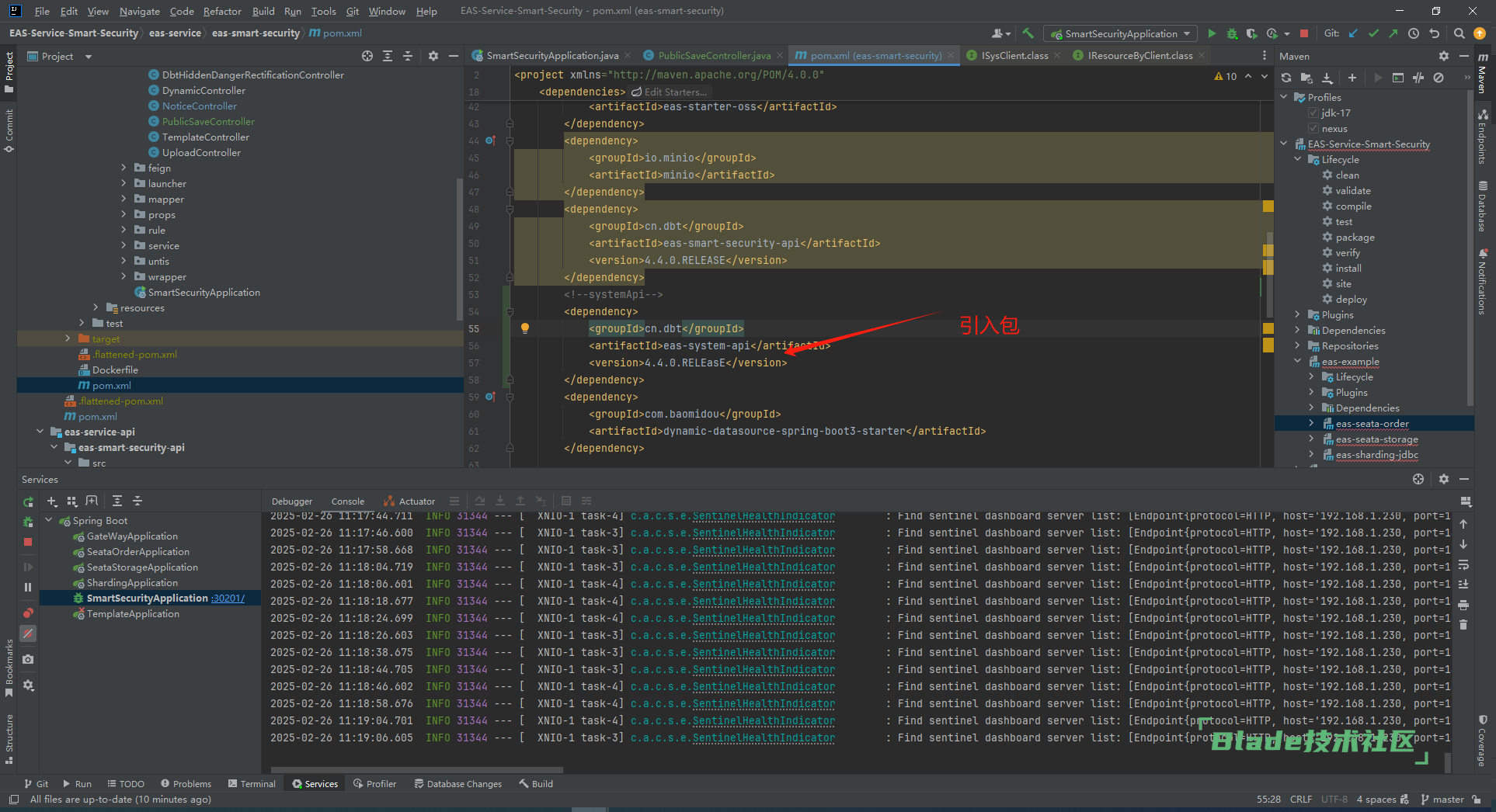Rollback changes with the undo arrow icon
Viewport: 1496px width, 812px height.
point(1435,33)
